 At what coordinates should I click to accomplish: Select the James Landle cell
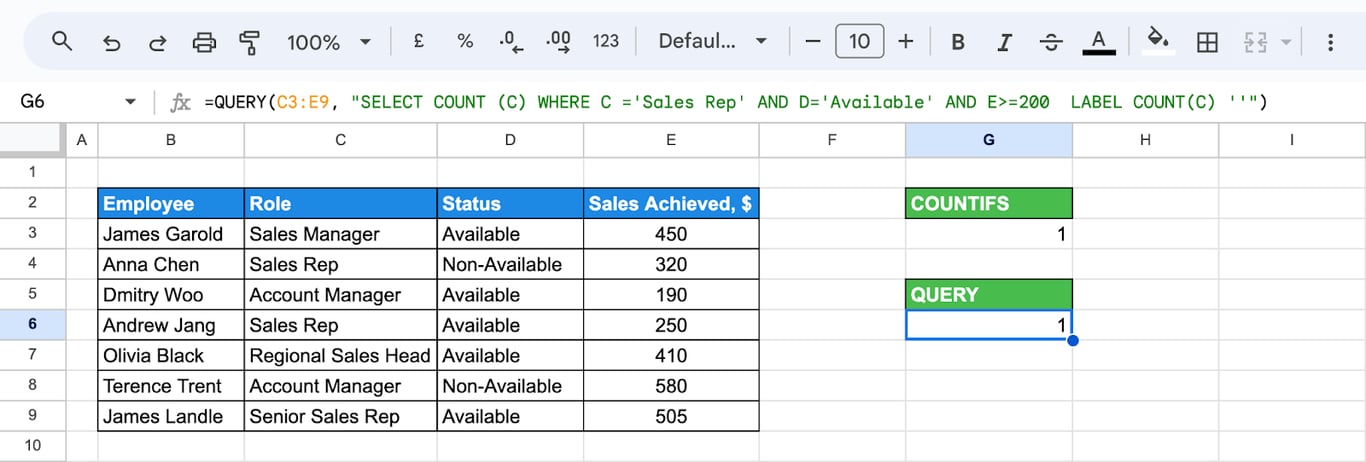point(171,416)
